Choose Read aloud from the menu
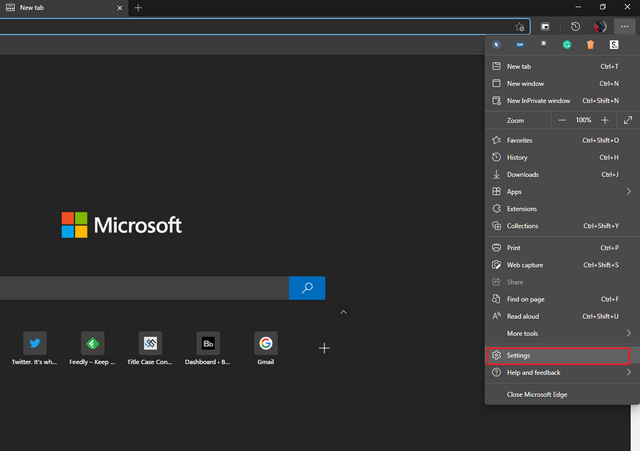Screen dimensions: 640x451 coord(562,316)
